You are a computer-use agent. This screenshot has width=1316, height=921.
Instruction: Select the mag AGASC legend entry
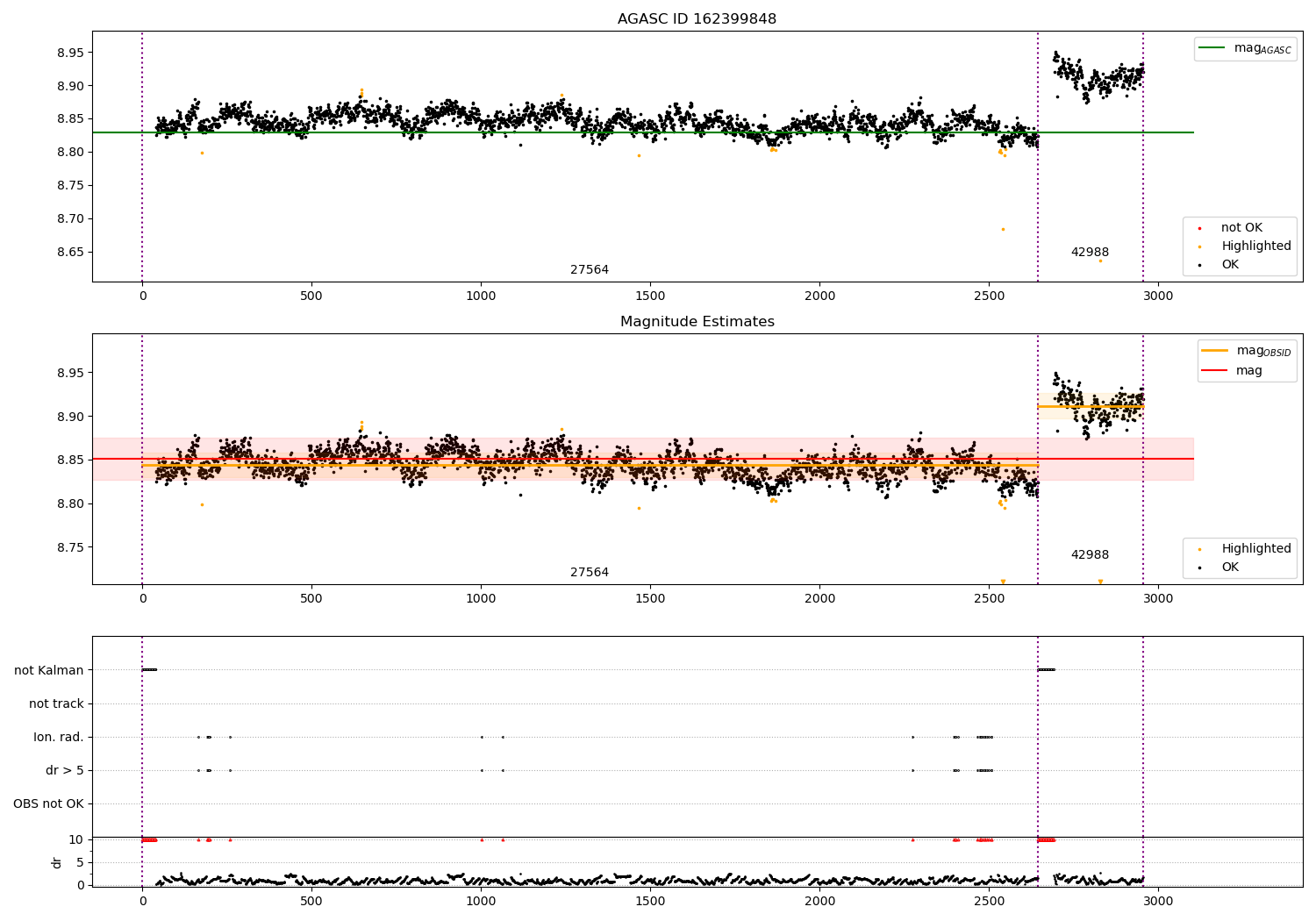1245,49
